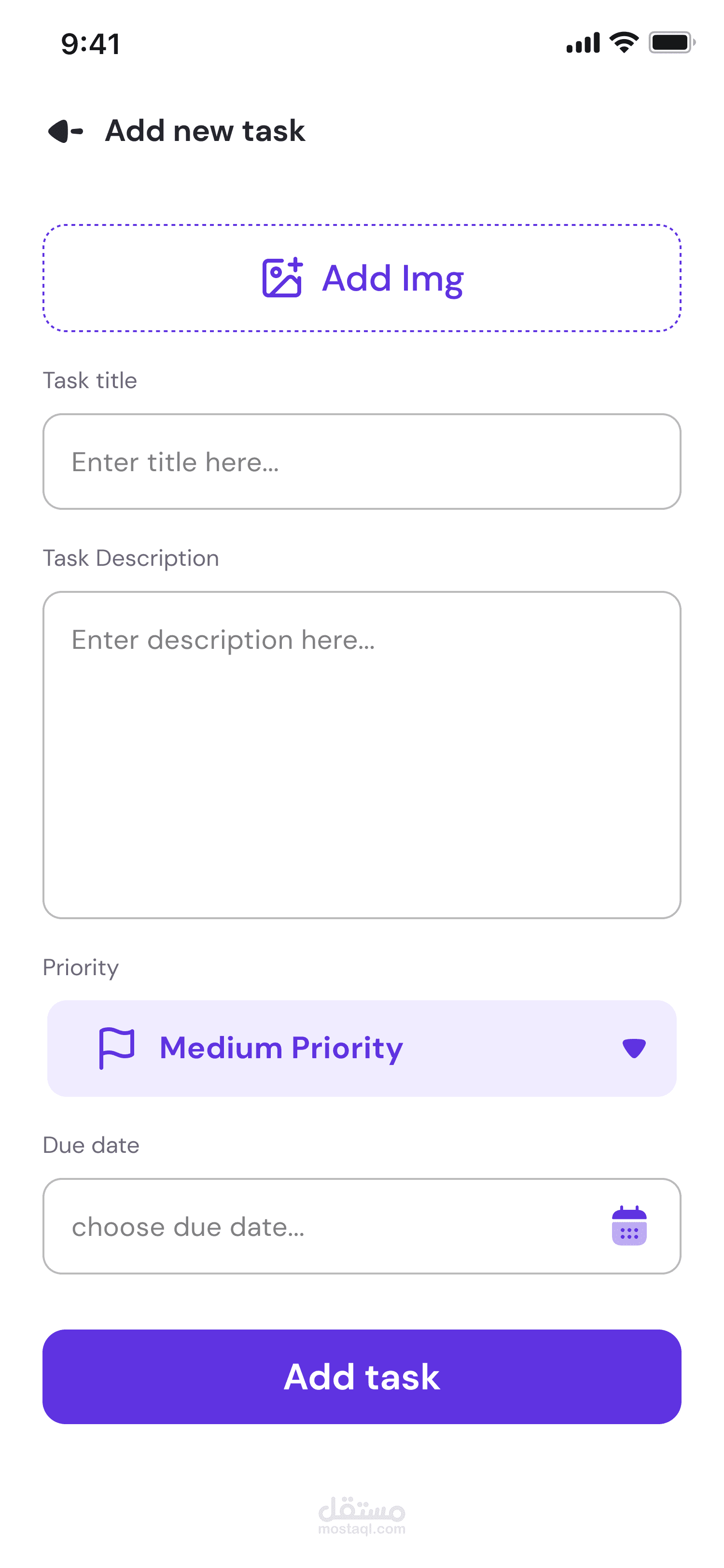Tap the 9:41 clock in status bar
The image size is (724, 1568).
91,44
